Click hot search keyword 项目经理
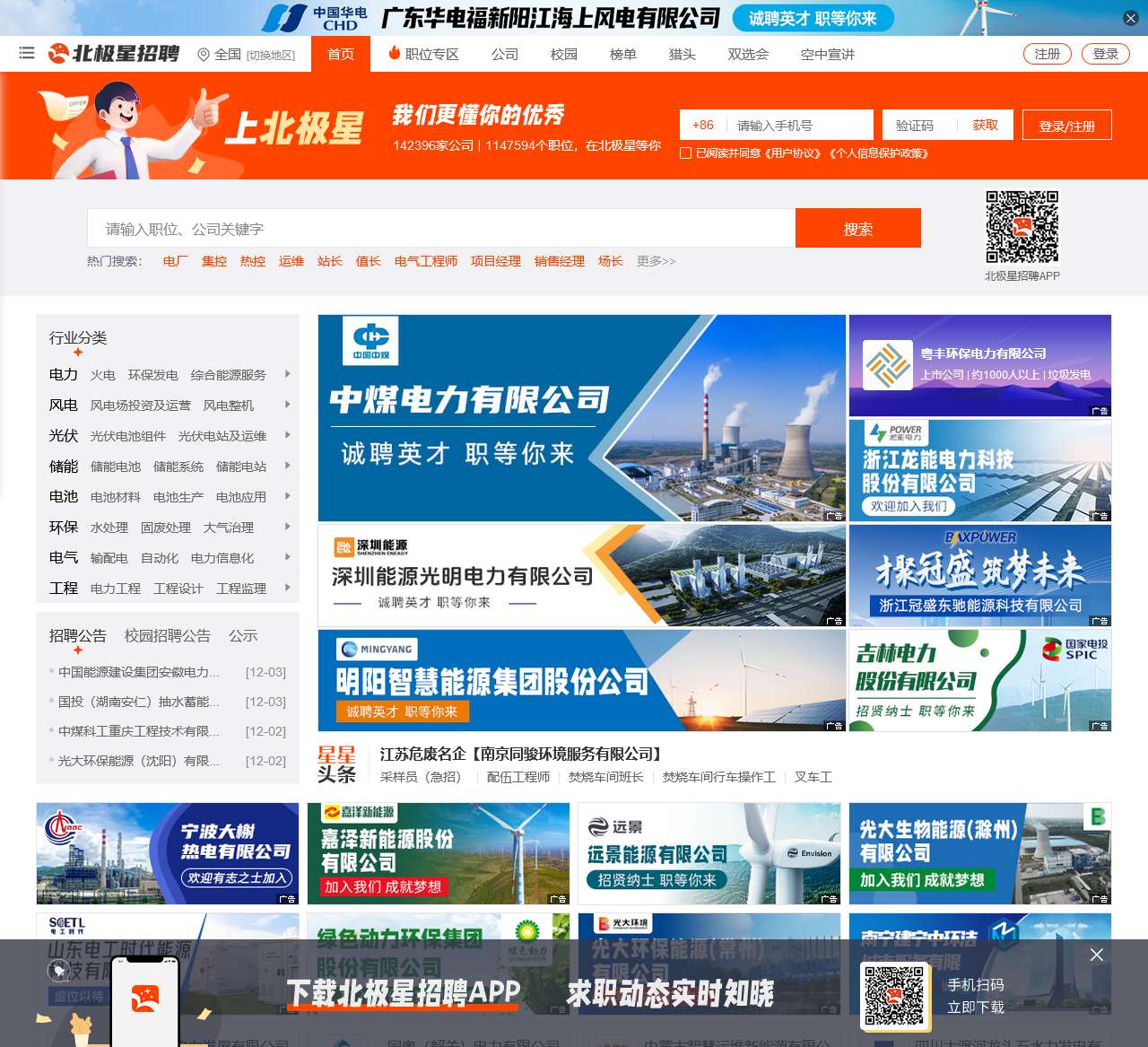This screenshot has width=1148, height=1047. (496, 261)
